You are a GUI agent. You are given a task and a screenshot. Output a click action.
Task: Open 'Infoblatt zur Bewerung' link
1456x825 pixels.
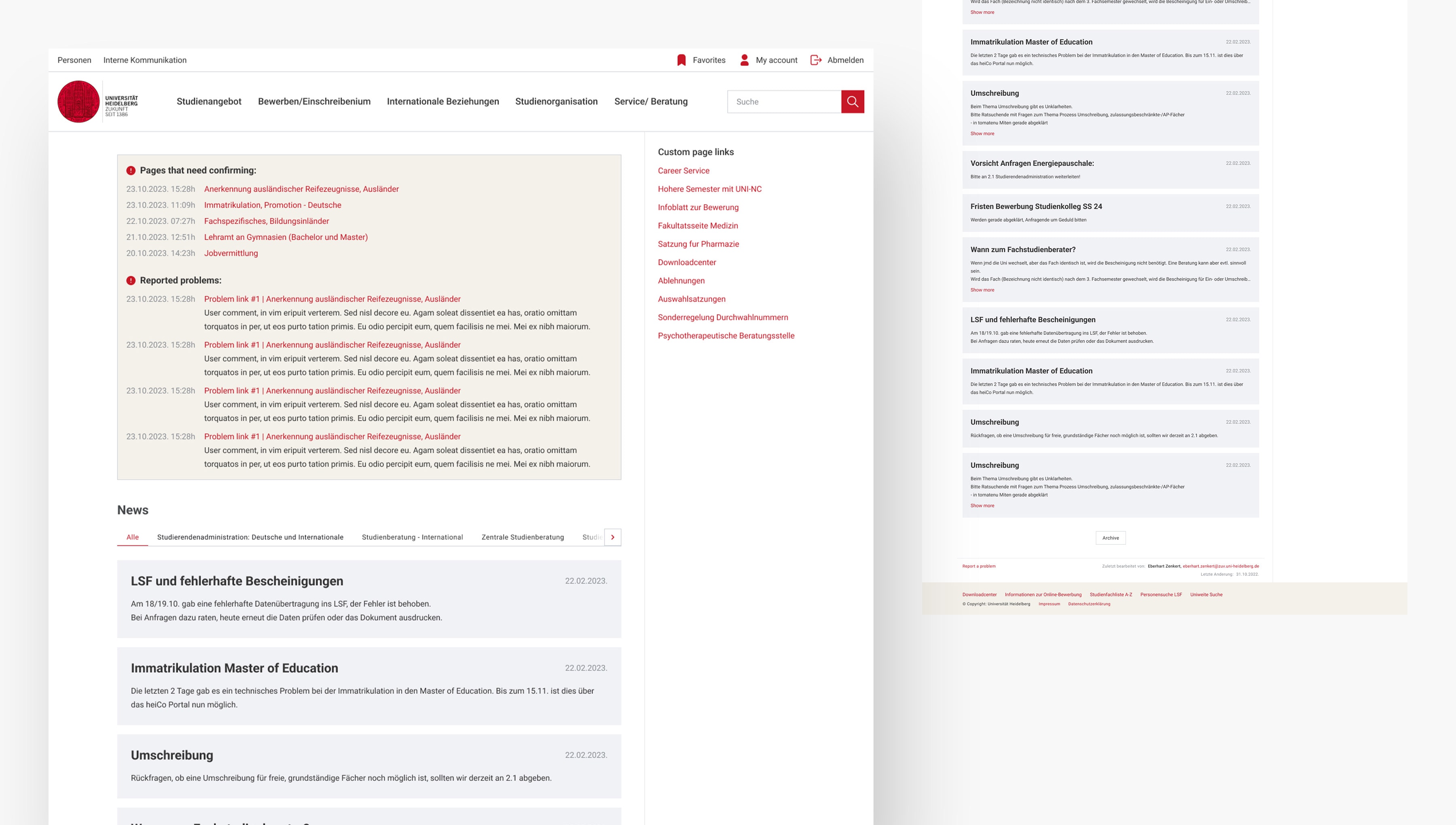(698, 207)
